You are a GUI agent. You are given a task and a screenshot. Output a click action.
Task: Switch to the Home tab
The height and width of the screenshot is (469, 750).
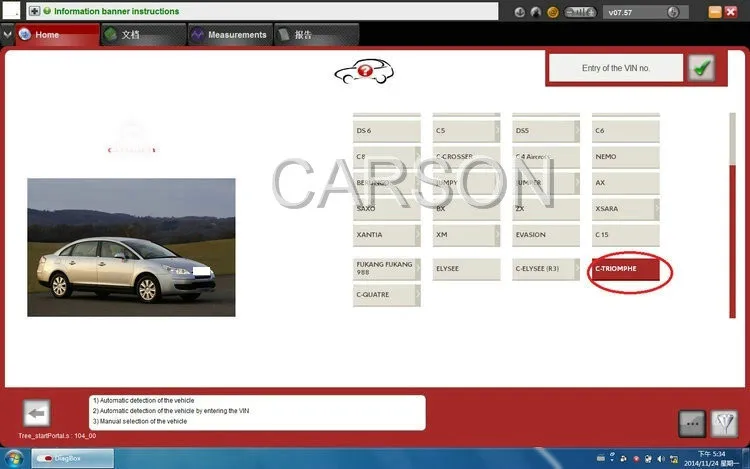57,34
